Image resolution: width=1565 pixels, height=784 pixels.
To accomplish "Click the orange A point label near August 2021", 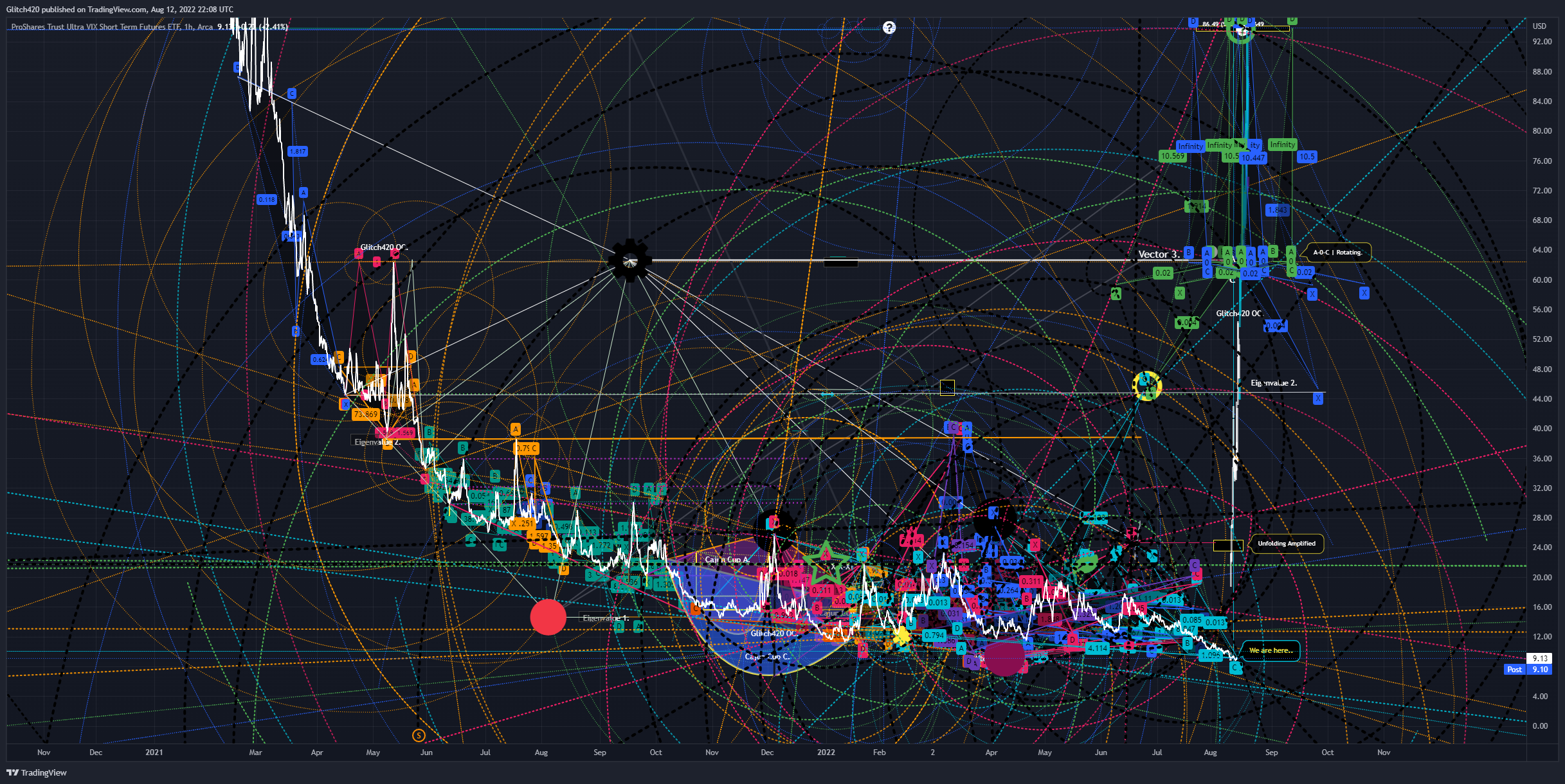I will (x=515, y=429).
